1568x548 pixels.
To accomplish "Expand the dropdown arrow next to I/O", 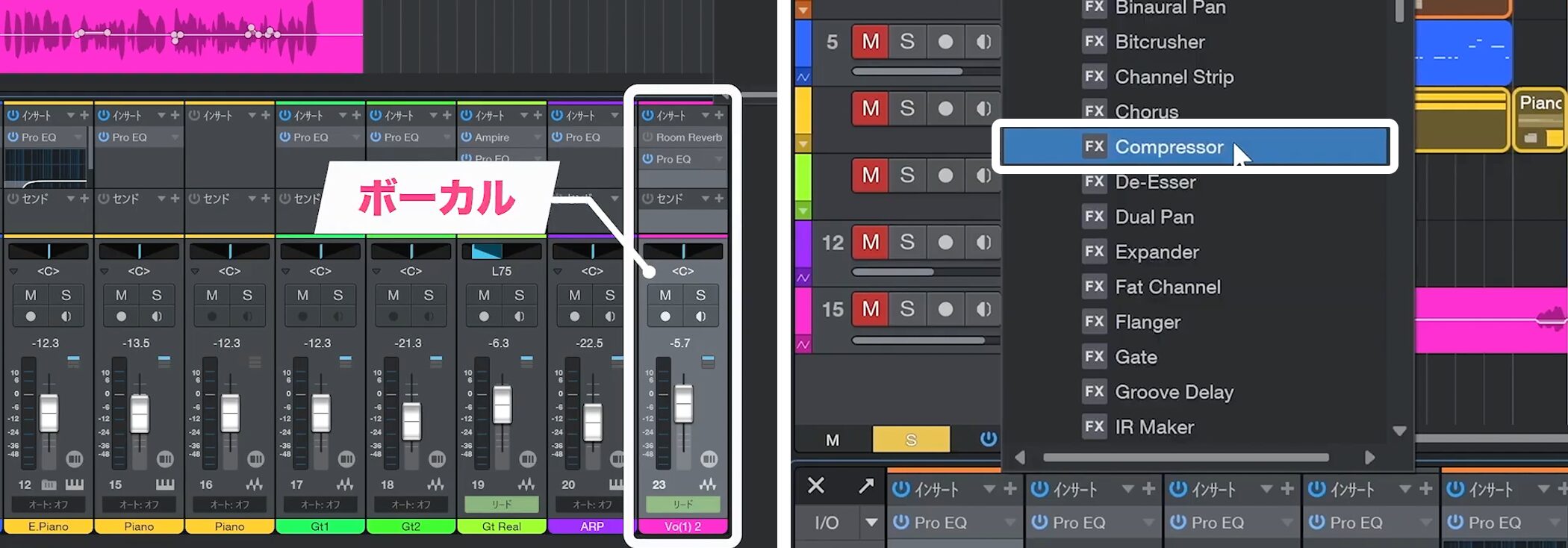I will click(x=871, y=522).
